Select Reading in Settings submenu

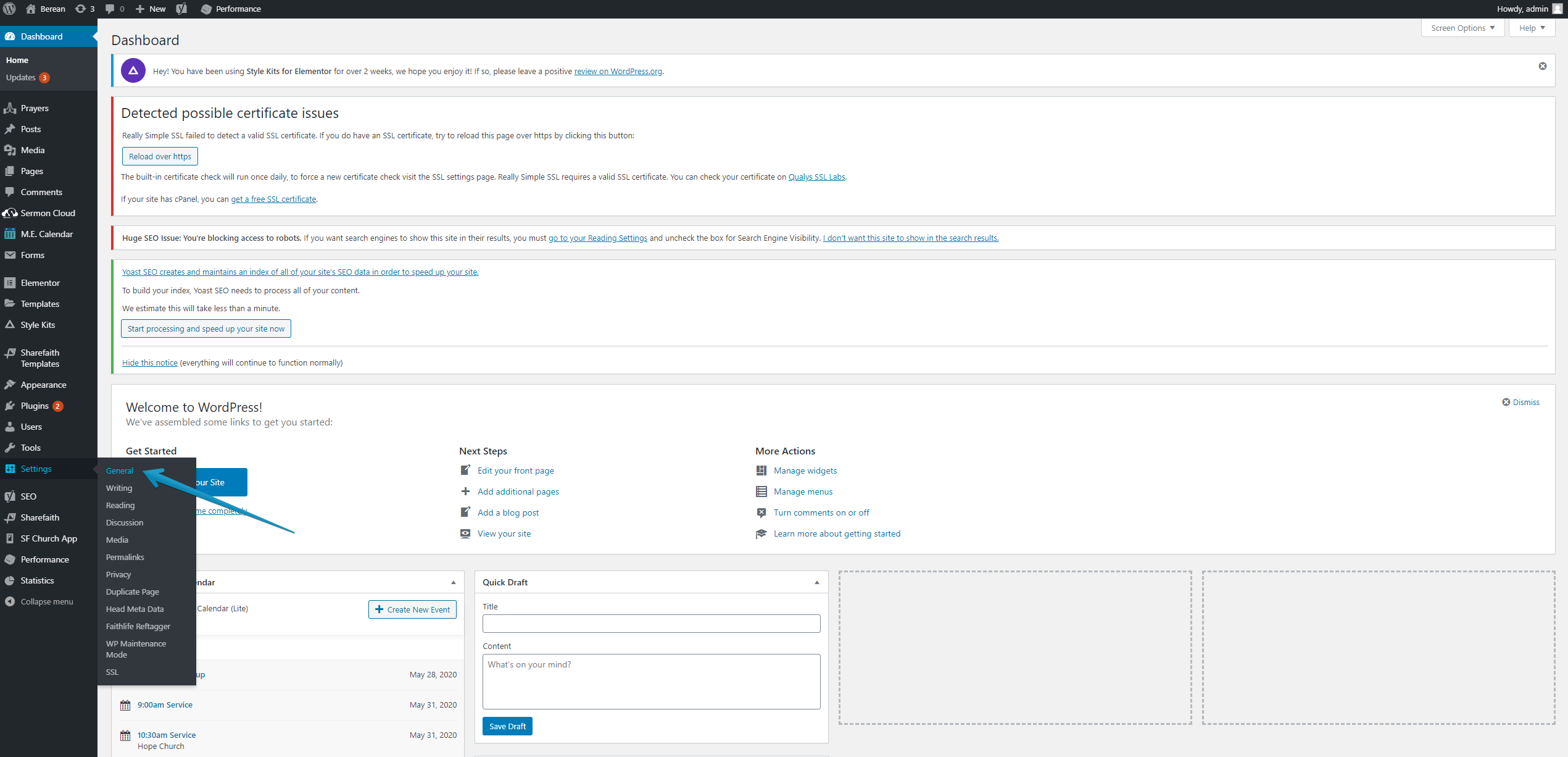[120, 505]
